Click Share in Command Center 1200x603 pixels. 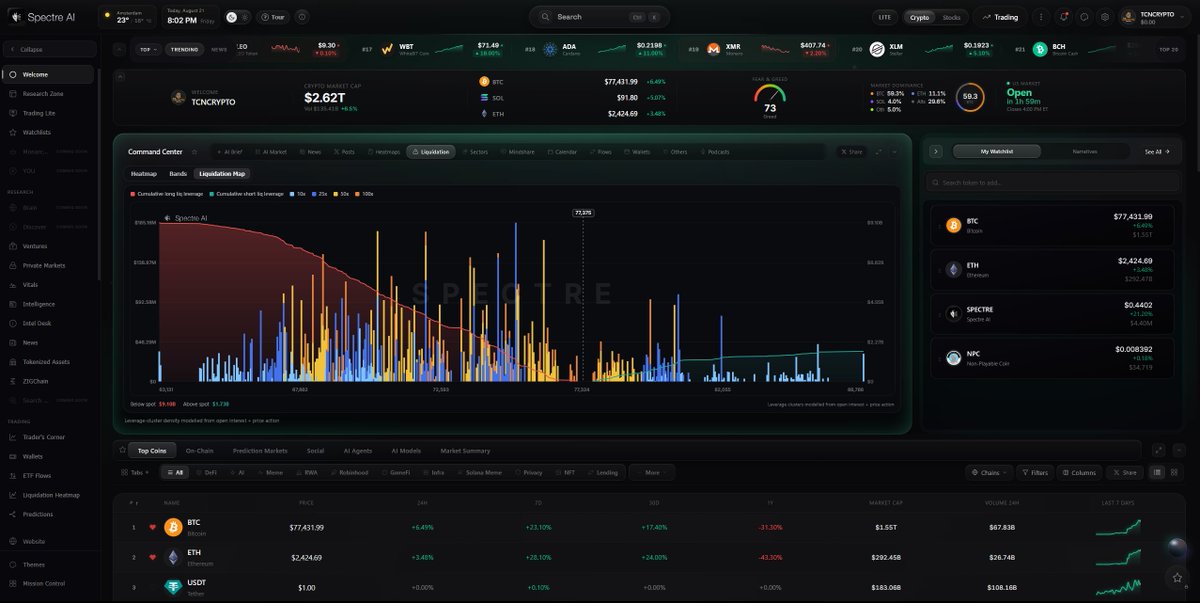click(852, 152)
